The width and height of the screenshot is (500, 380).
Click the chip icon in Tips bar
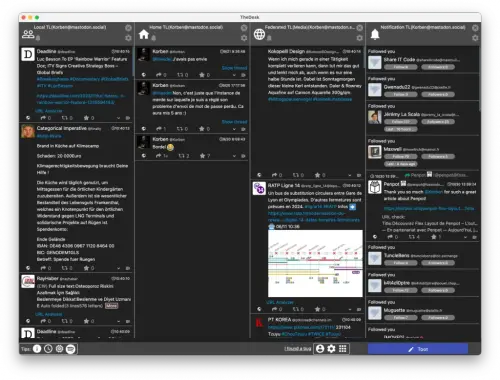(x=59, y=349)
